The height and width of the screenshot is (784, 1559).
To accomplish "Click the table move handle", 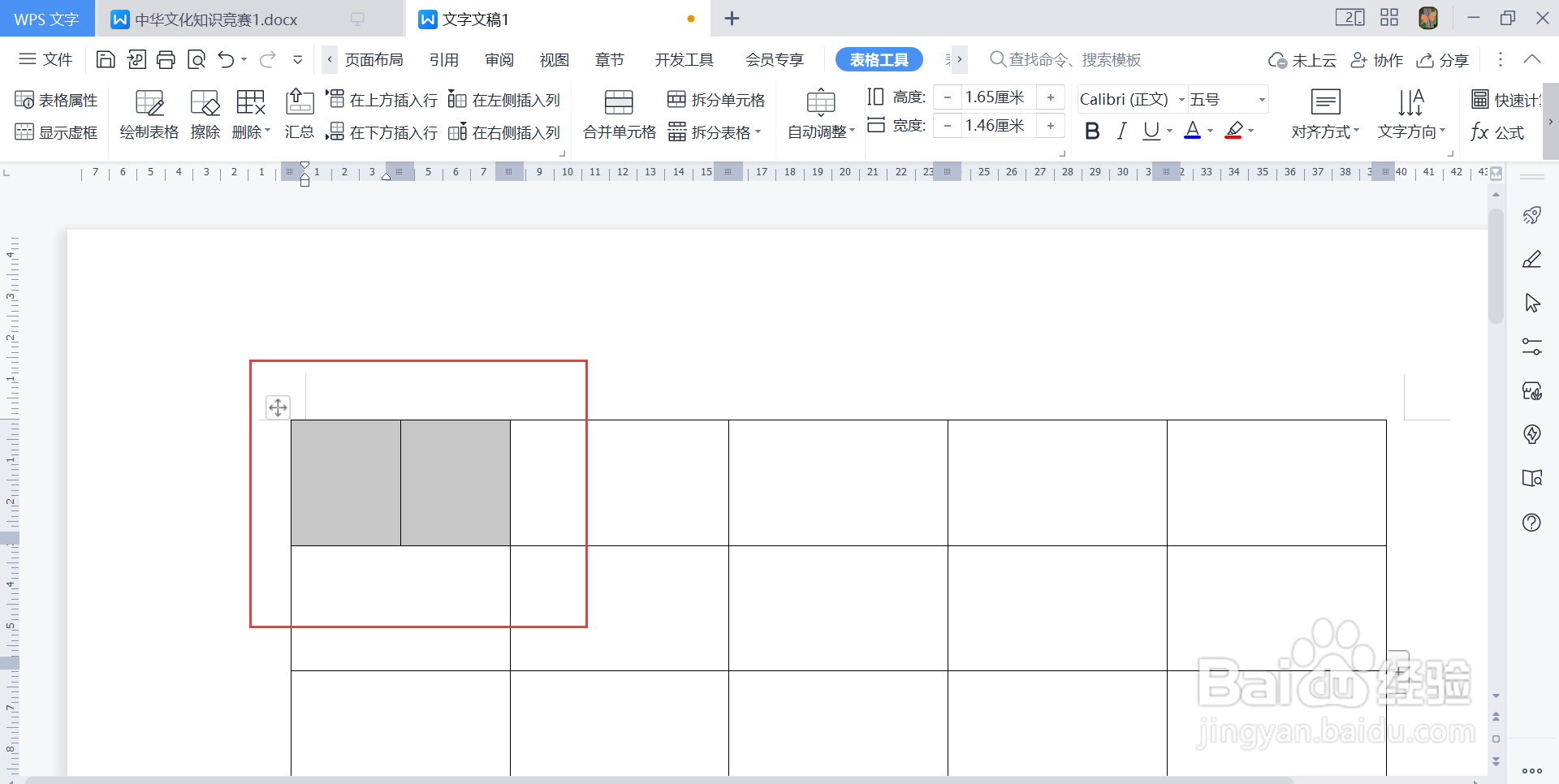I will point(278,407).
